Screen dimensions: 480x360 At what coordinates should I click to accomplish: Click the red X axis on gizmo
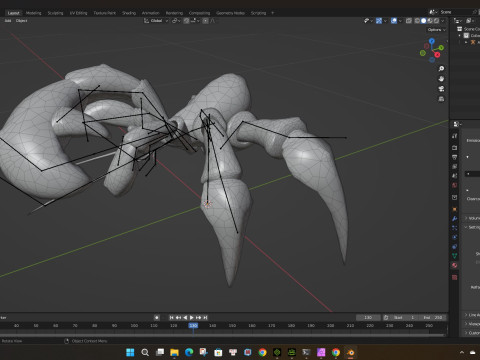pos(437,55)
